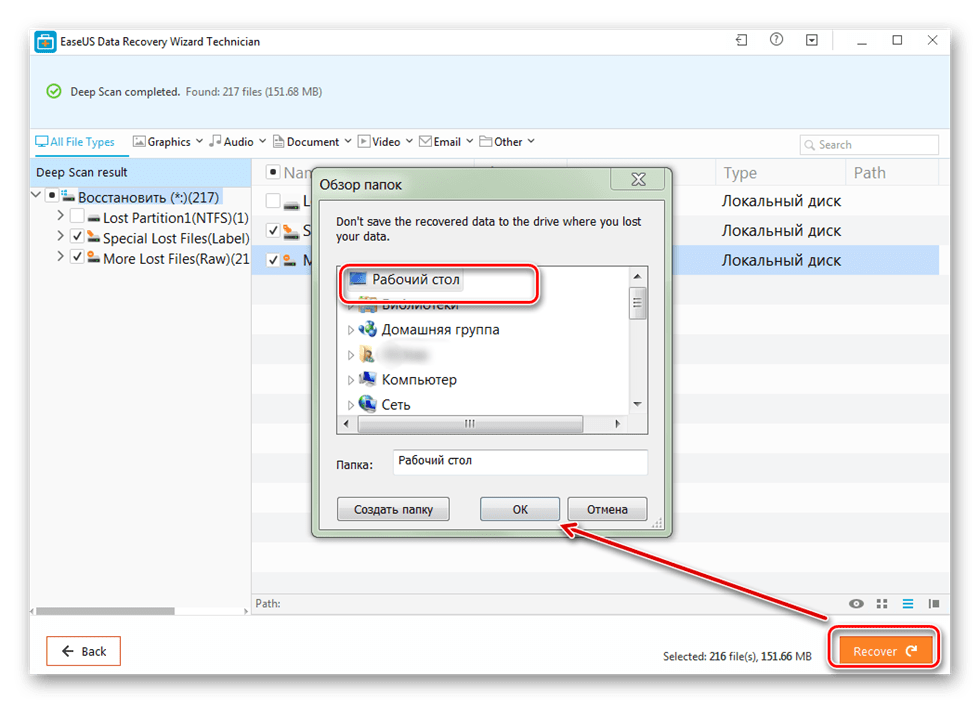Click the import/export arrow icon in title bar
This screenshot has height=704, width=980.
click(741, 41)
